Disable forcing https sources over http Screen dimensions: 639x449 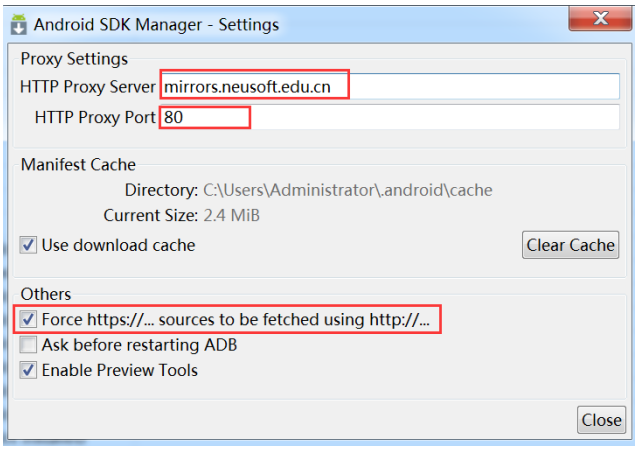pyautogui.click(x=28, y=320)
